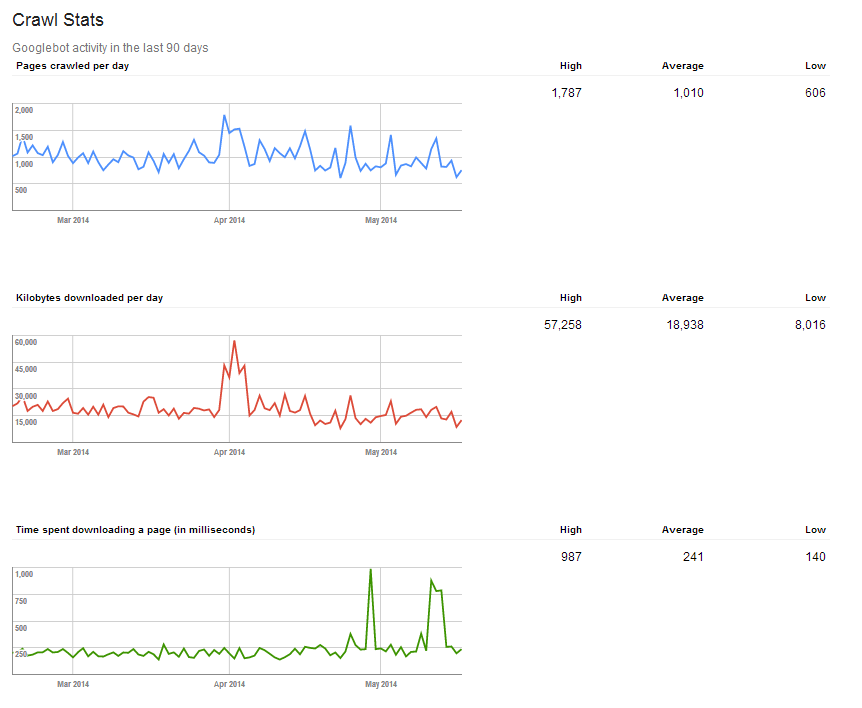Click 'Pages crawled per day' label
The width and height of the screenshot is (862, 708).
[73, 66]
